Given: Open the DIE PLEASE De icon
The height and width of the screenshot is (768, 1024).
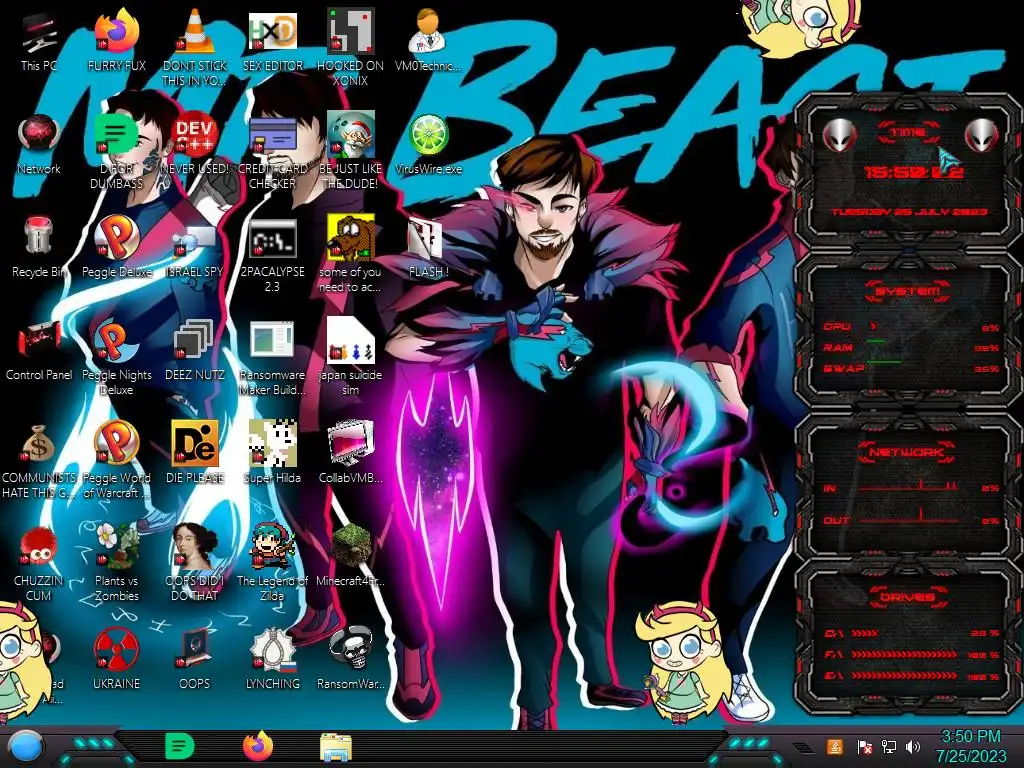Looking at the screenshot, I should [194, 453].
